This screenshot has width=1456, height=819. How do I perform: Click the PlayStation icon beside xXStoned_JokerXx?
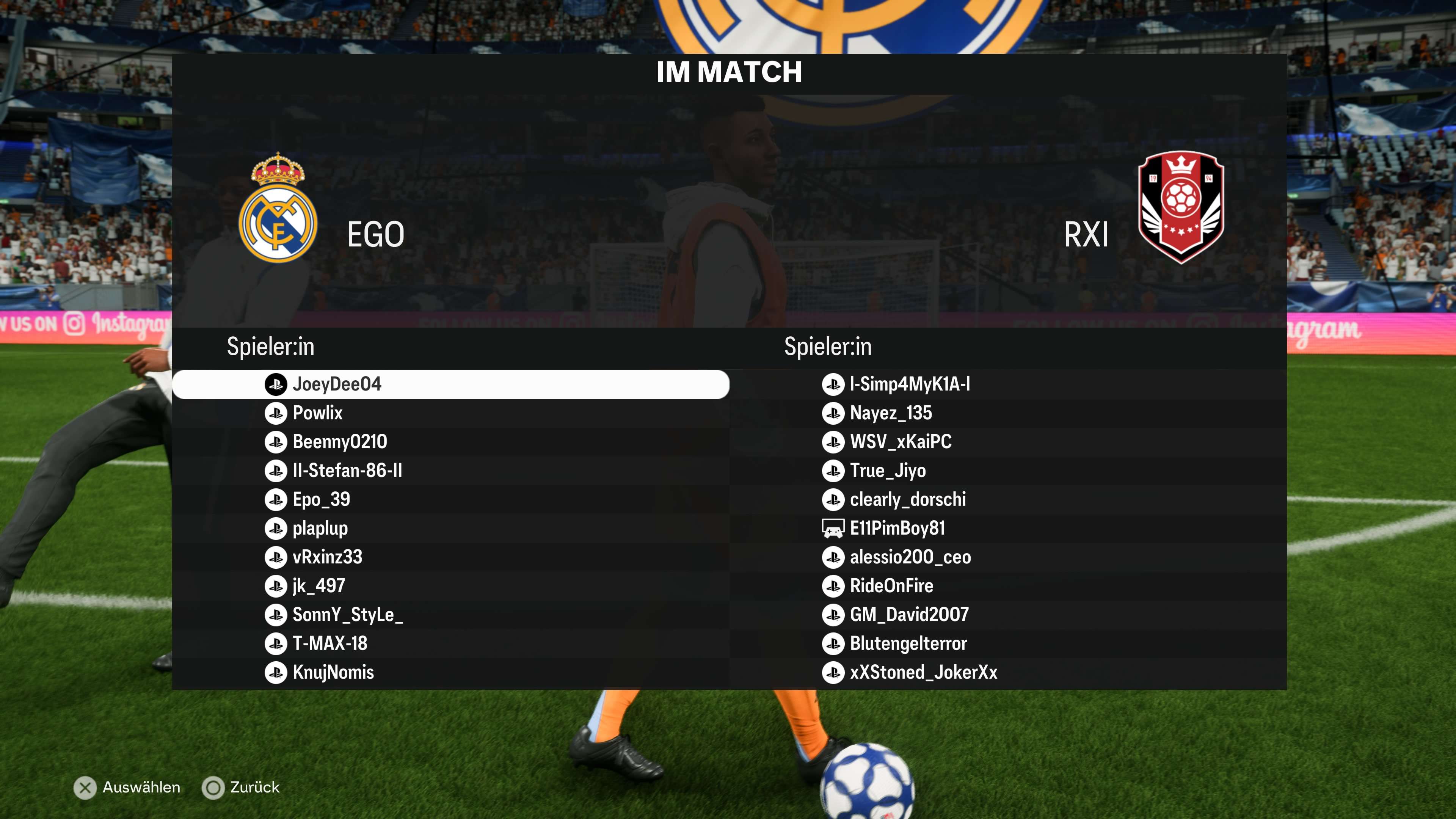click(x=833, y=673)
